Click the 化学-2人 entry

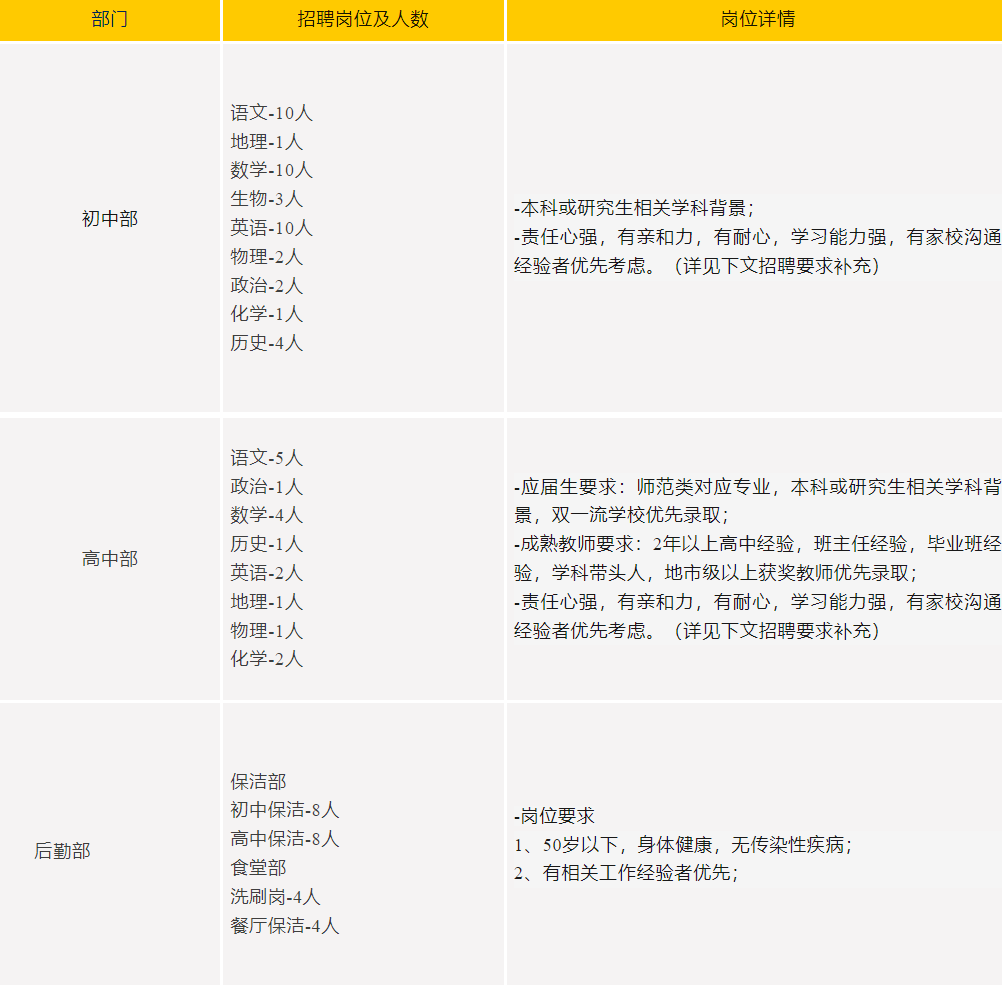click(x=266, y=659)
